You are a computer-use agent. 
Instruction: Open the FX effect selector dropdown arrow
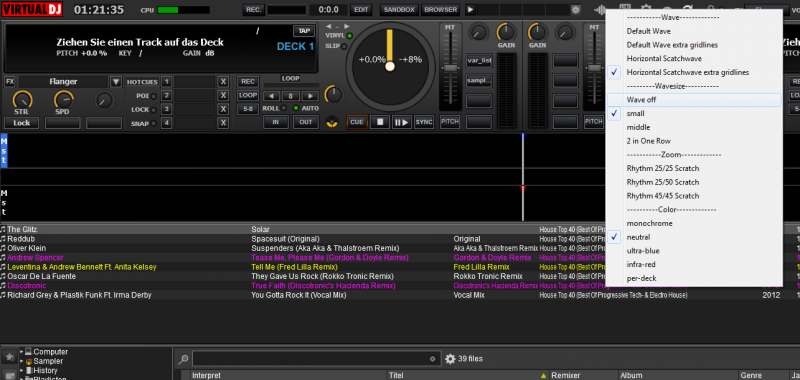[116, 82]
